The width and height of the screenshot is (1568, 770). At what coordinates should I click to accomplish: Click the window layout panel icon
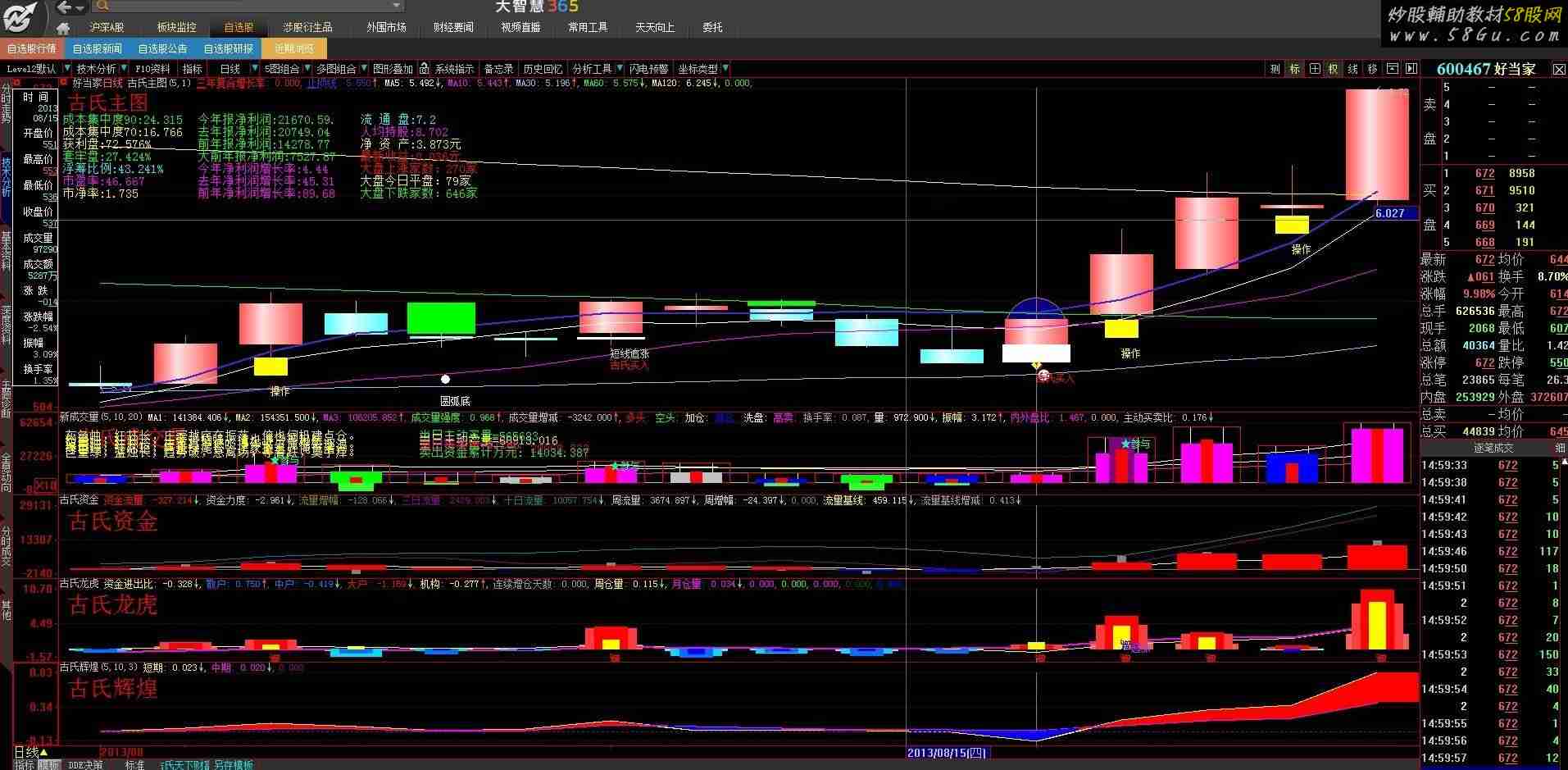[1392, 69]
